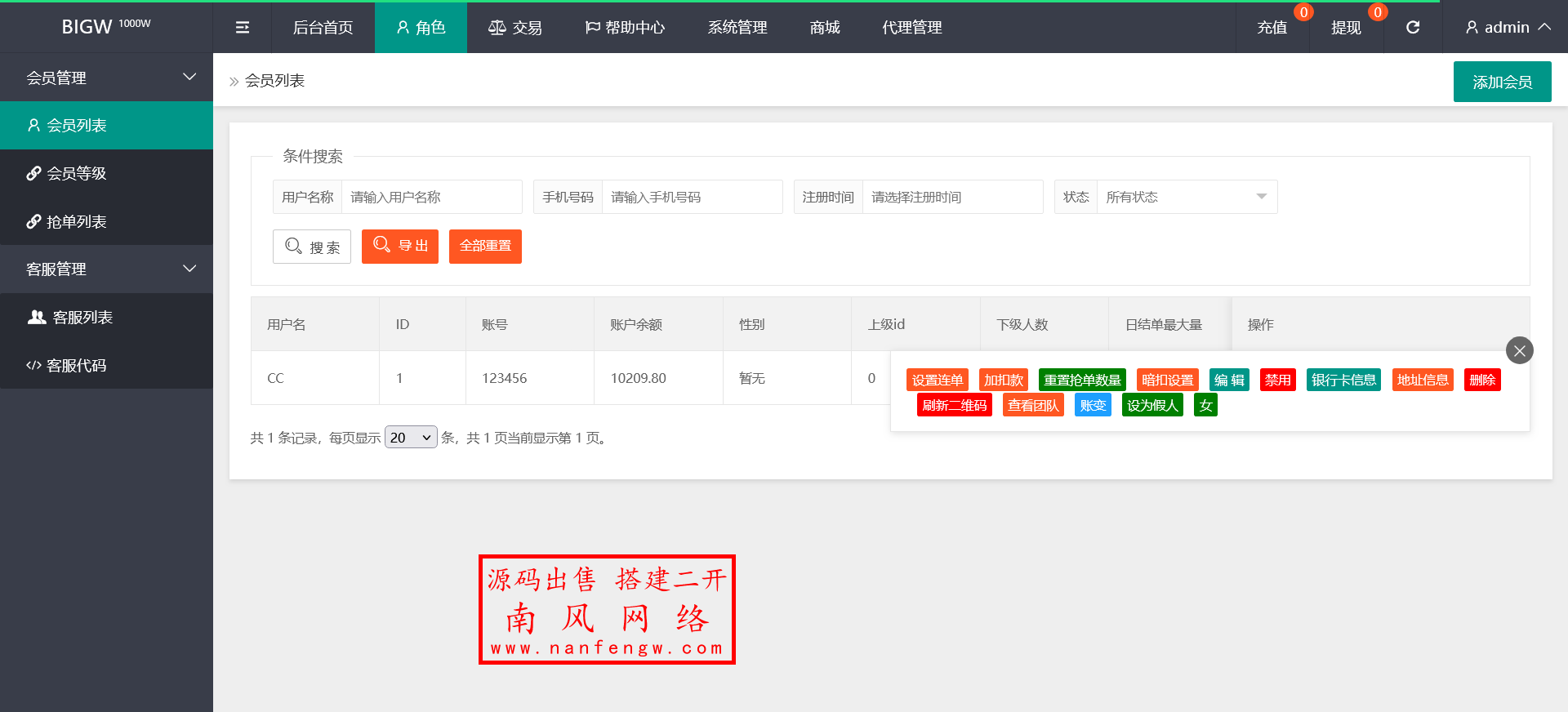Click the 全部重置 reset button
Image resolution: width=1568 pixels, height=712 pixels.
pos(485,246)
